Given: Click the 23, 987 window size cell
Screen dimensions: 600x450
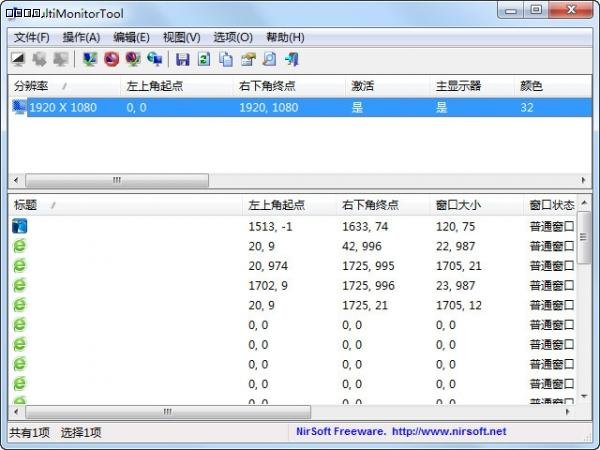Looking at the screenshot, I should click(455, 286).
